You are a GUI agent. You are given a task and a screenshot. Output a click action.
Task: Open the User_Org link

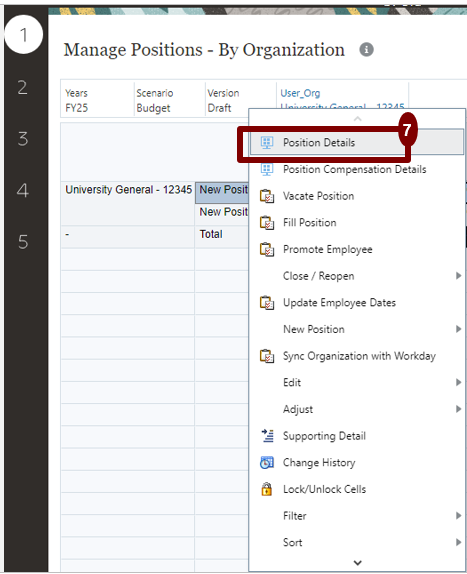click(300, 93)
